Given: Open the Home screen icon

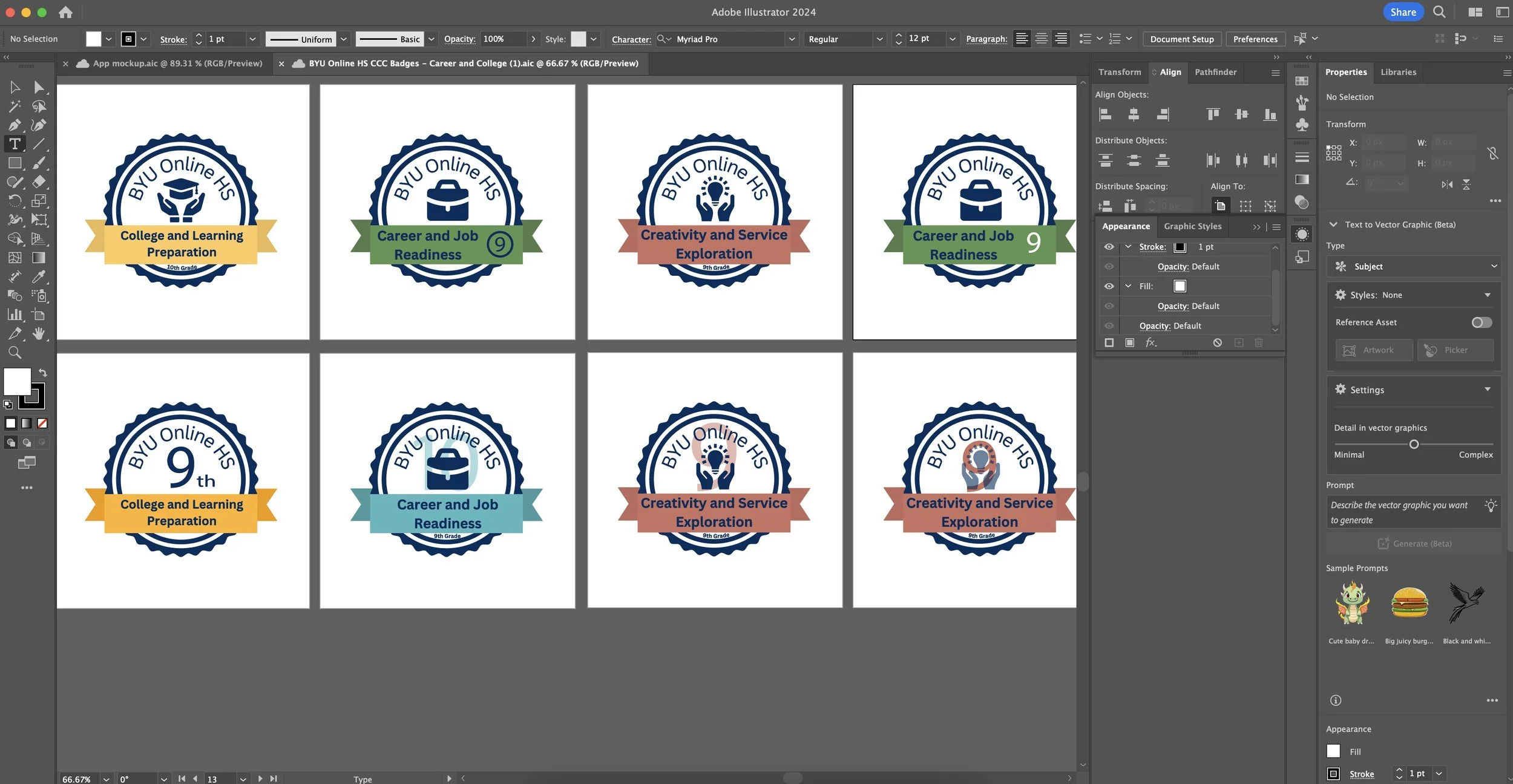Looking at the screenshot, I should 65,12.
